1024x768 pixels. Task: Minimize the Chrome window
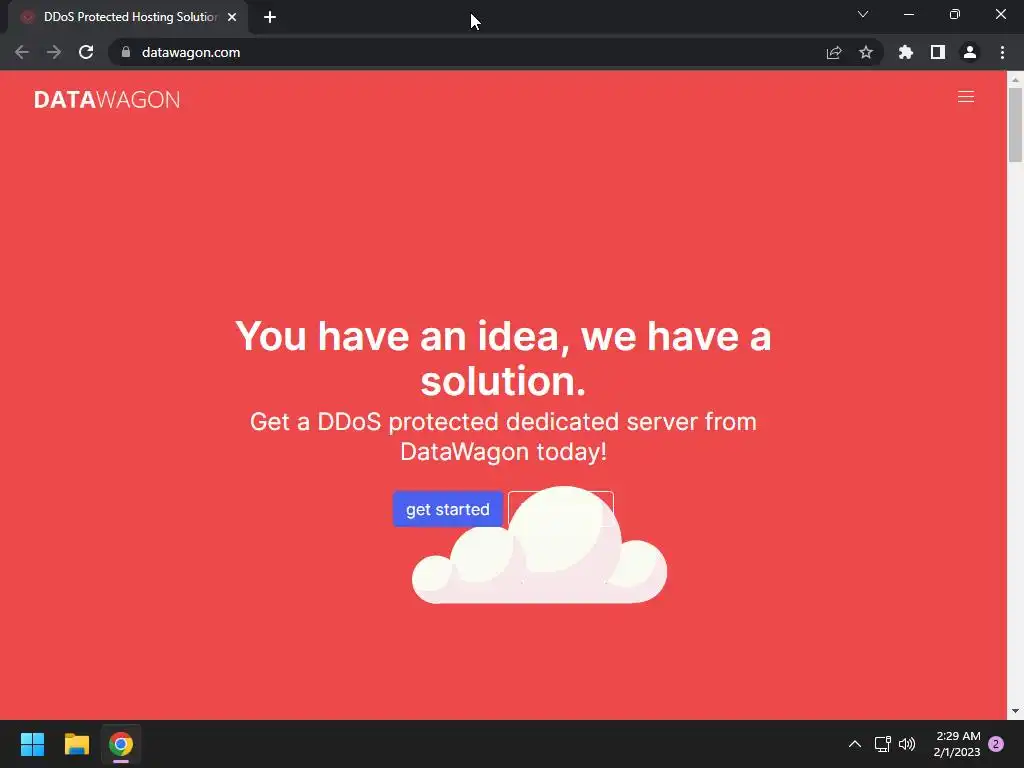[908, 14]
